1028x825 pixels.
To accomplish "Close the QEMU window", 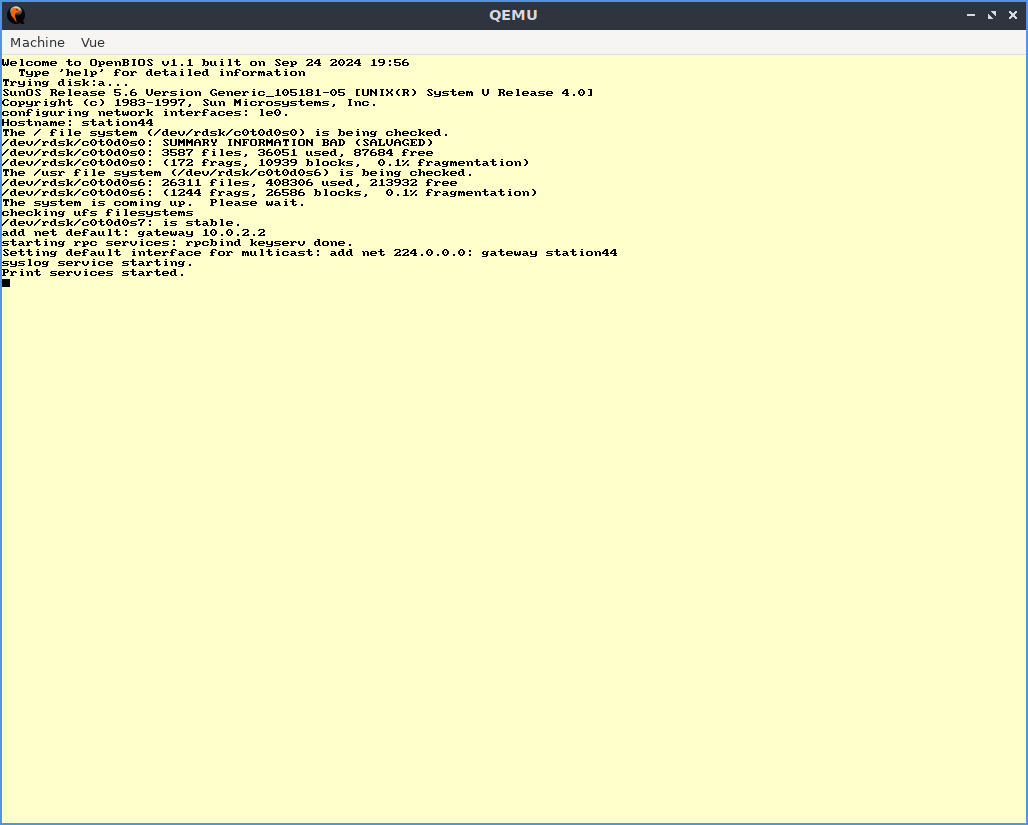I will click(x=1013, y=15).
